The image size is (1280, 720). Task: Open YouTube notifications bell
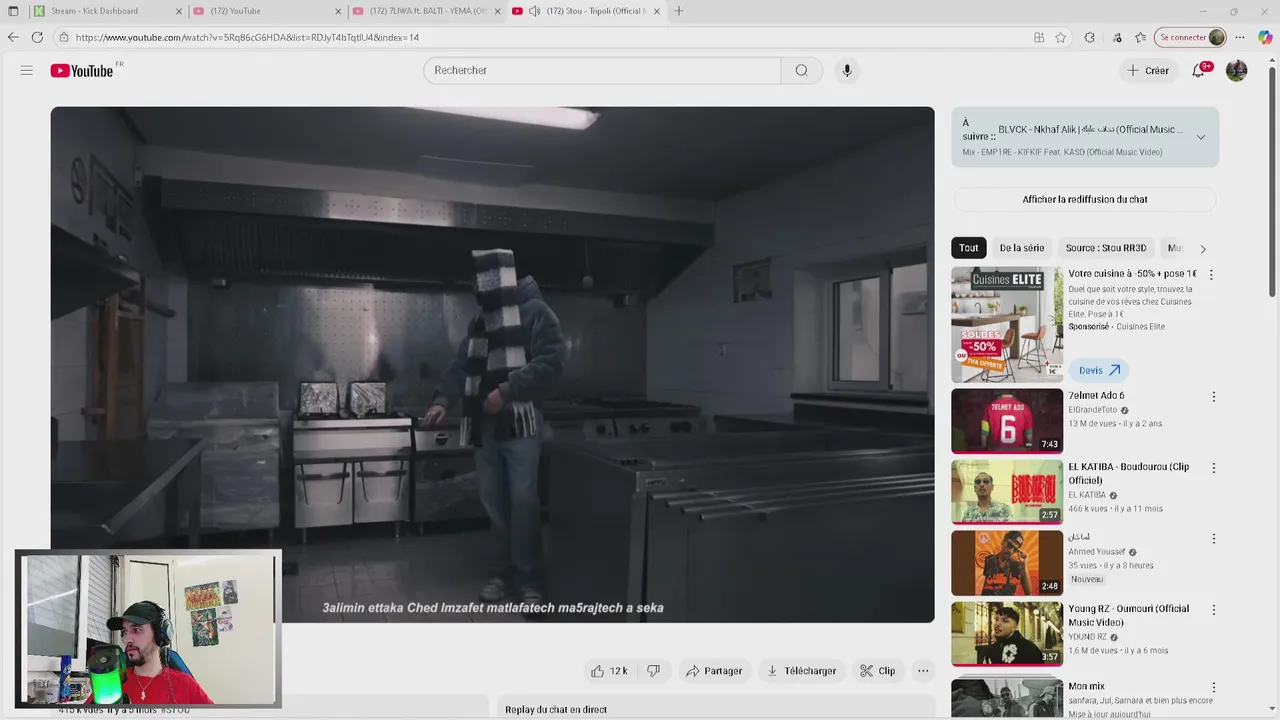coord(1199,71)
